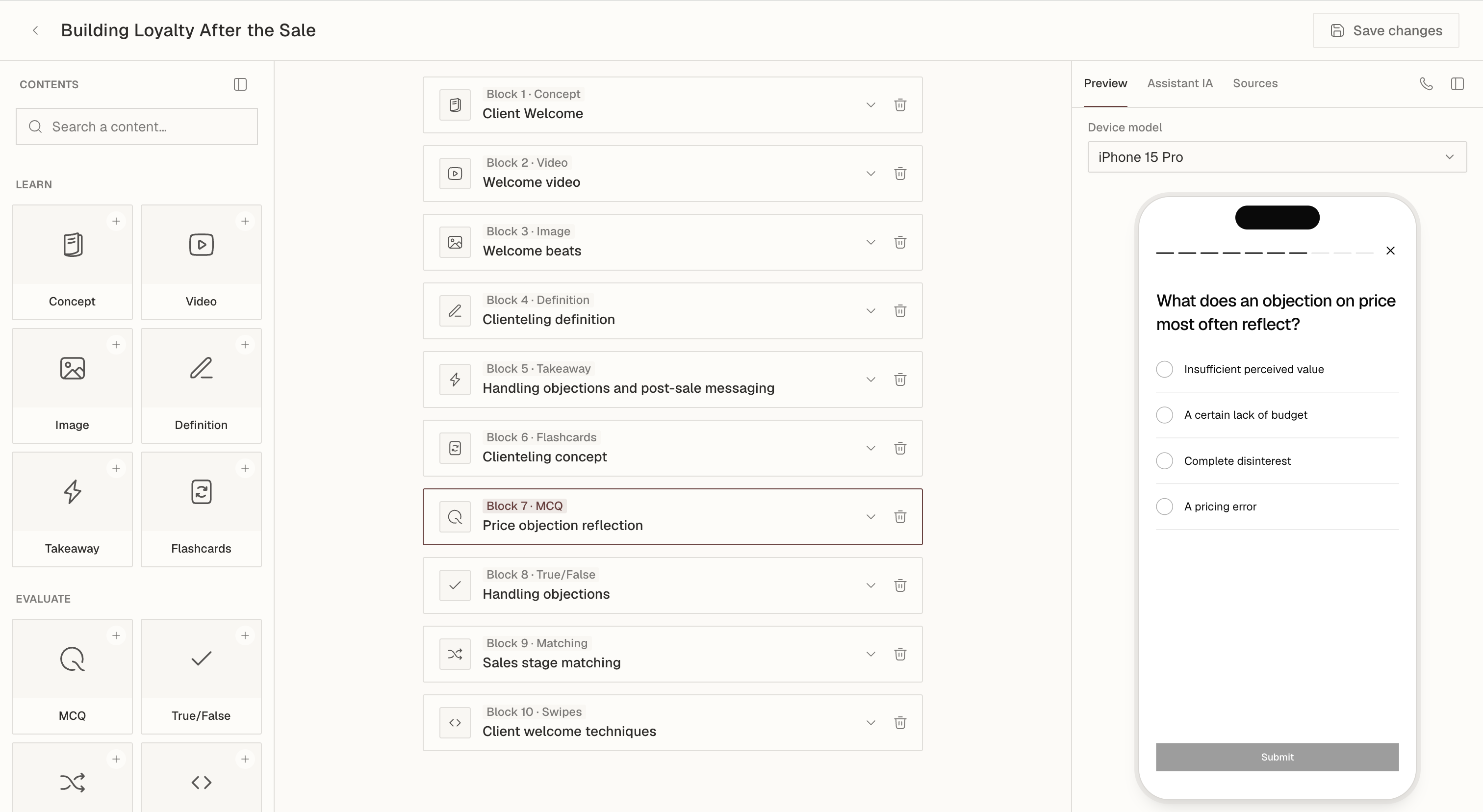1483x812 pixels.
Task: Expand the Handling objections and post-sale messaging block
Action: (x=870, y=379)
